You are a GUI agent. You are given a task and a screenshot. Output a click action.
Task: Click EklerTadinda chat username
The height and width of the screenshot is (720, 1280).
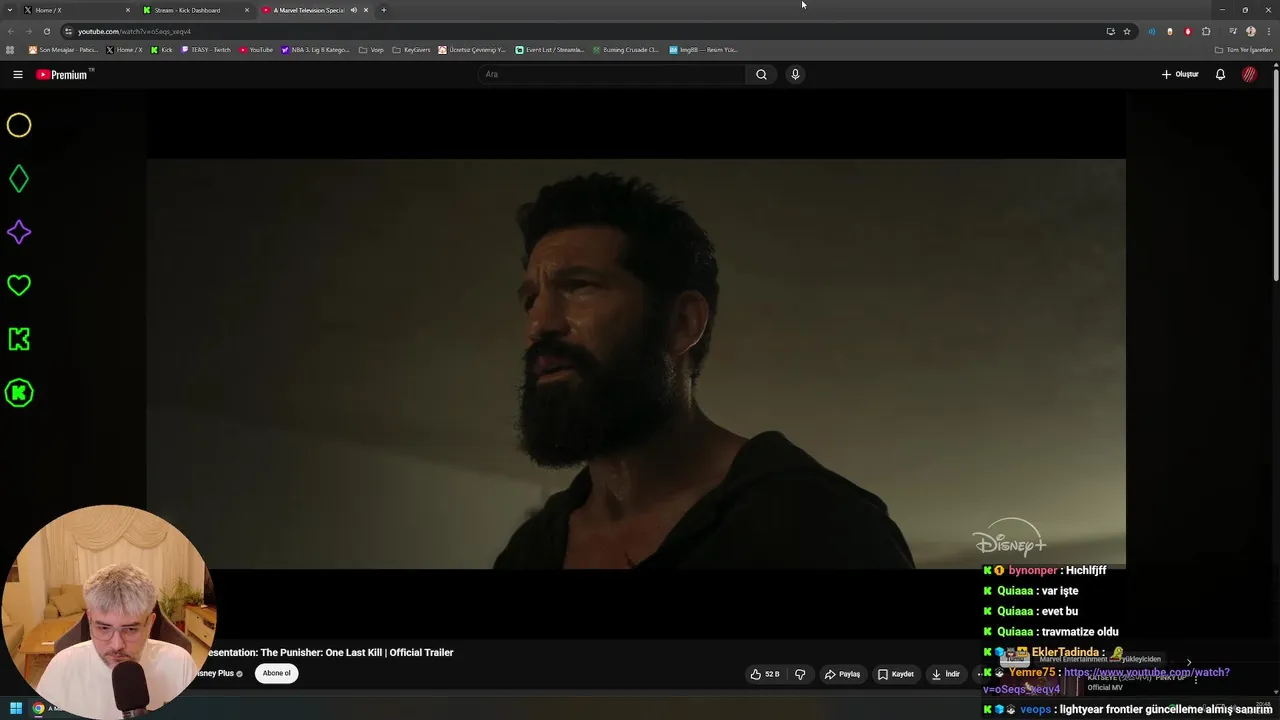(x=1065, y=652)
